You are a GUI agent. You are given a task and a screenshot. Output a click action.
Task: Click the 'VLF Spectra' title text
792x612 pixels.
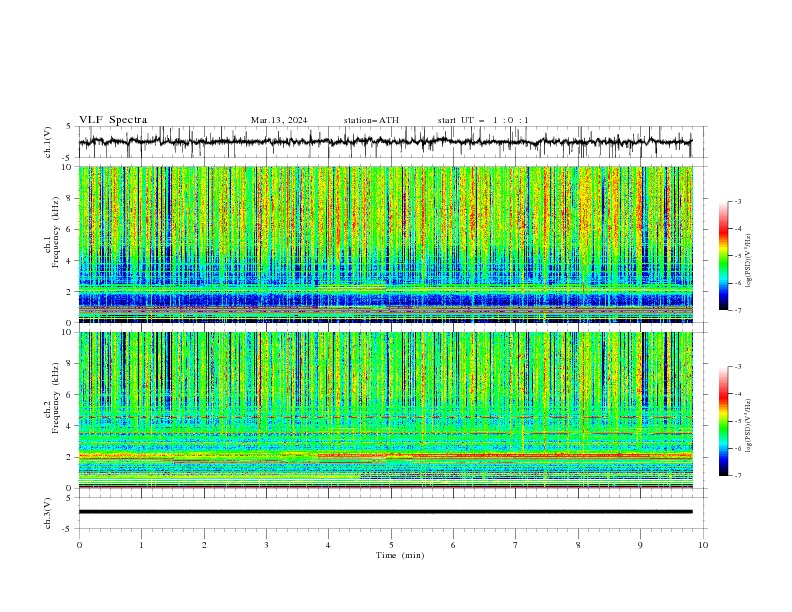click(113, 120)
